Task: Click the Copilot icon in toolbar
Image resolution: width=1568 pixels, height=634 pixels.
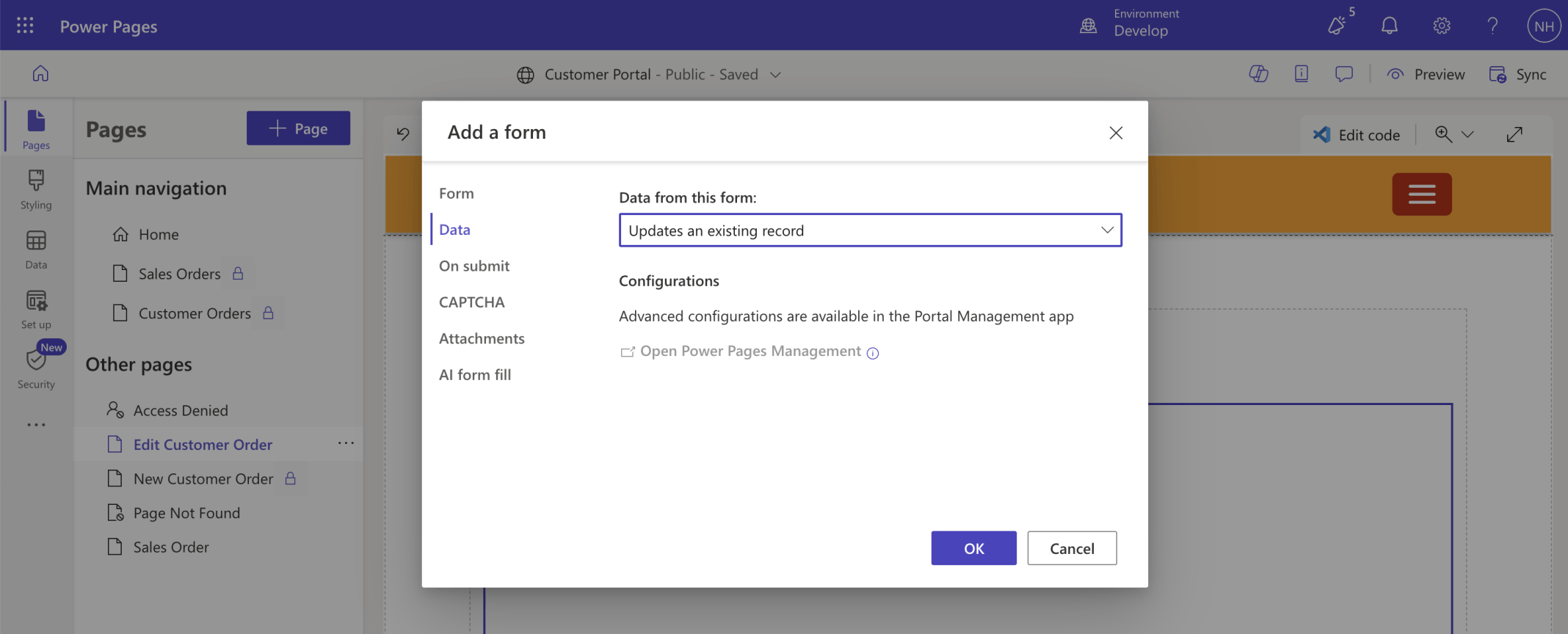Action: [x=1258, y=74]
